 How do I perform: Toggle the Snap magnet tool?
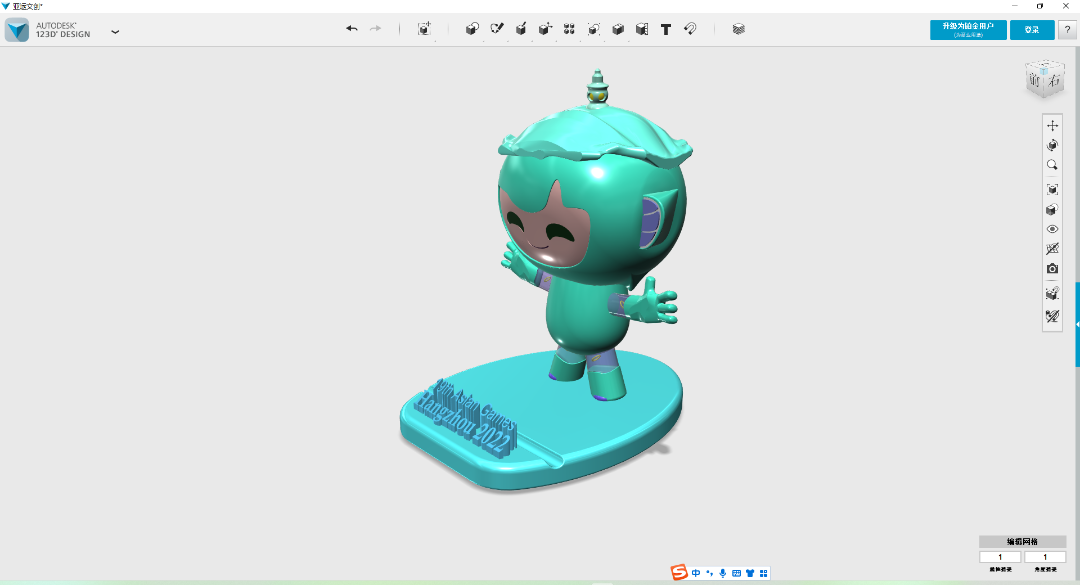pos(690,29)
